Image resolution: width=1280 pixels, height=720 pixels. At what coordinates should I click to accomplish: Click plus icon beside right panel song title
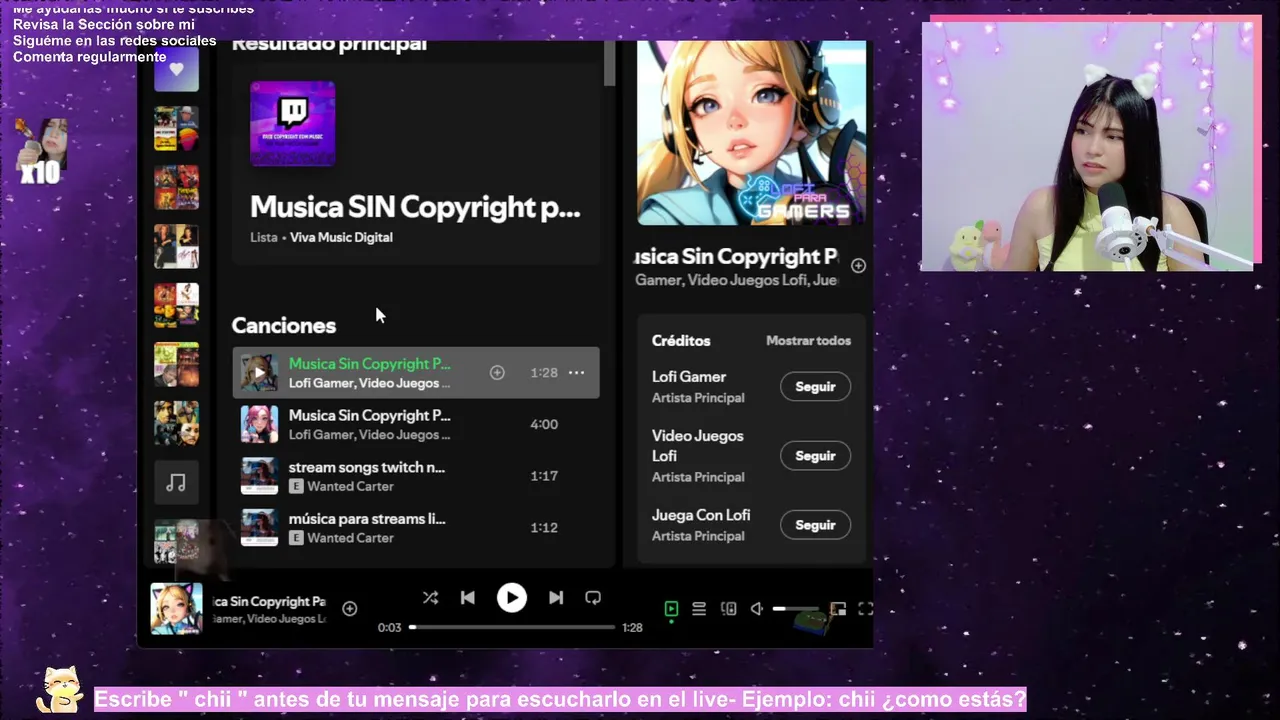(858, 265)
